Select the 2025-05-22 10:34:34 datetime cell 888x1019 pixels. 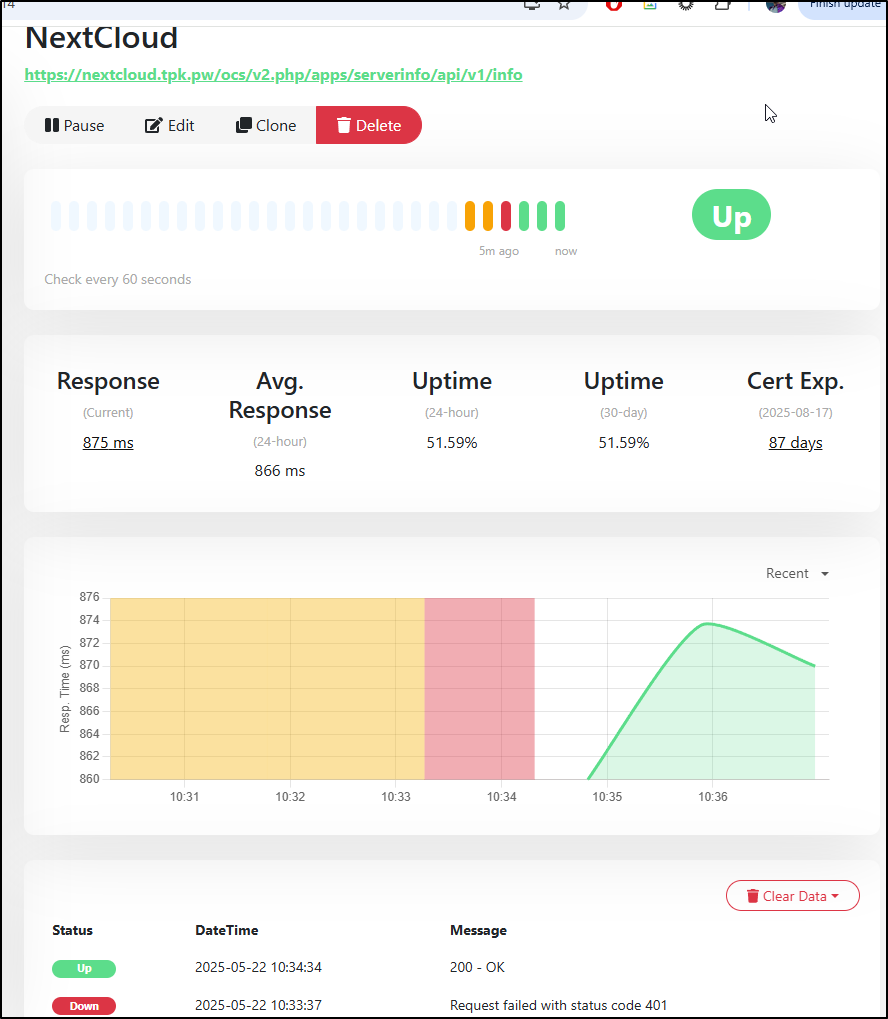click(258, 968)
